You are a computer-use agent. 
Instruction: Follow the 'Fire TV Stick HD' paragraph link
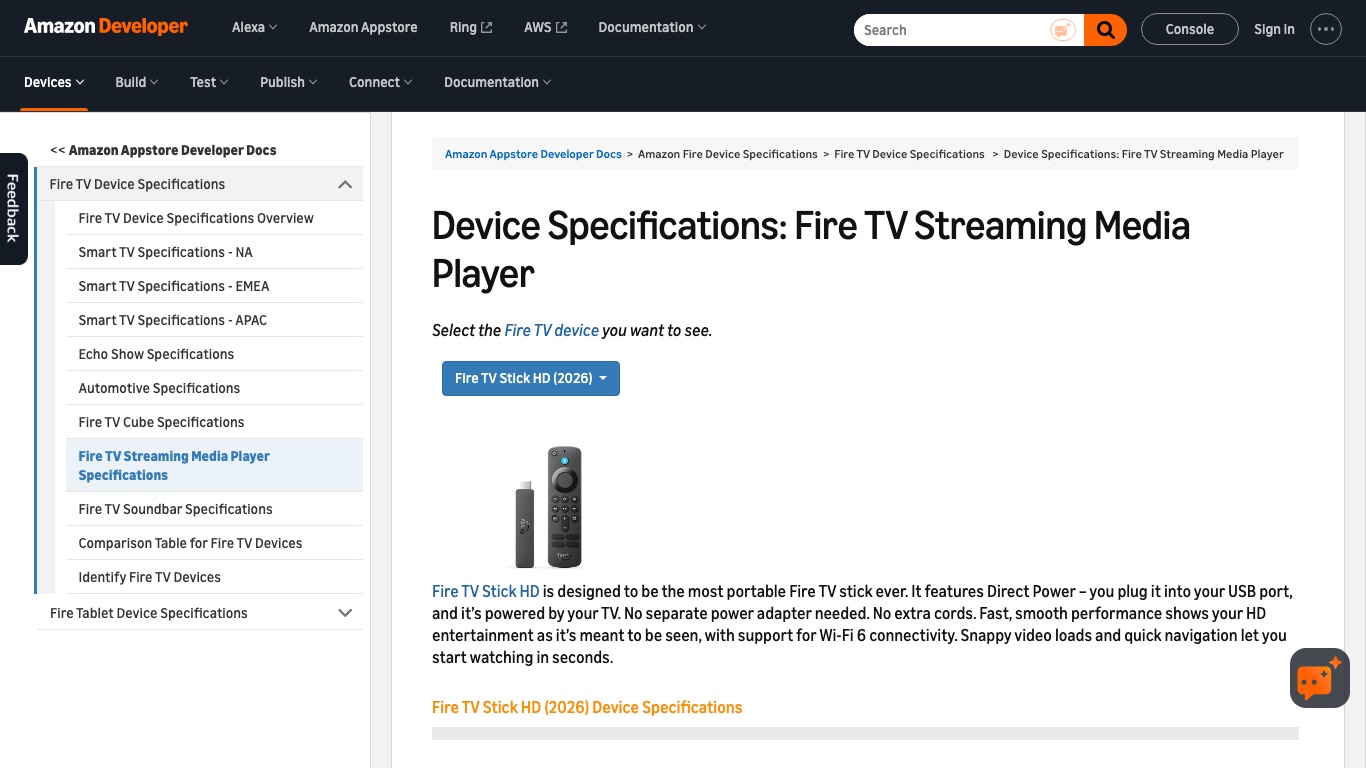point(485,591)
